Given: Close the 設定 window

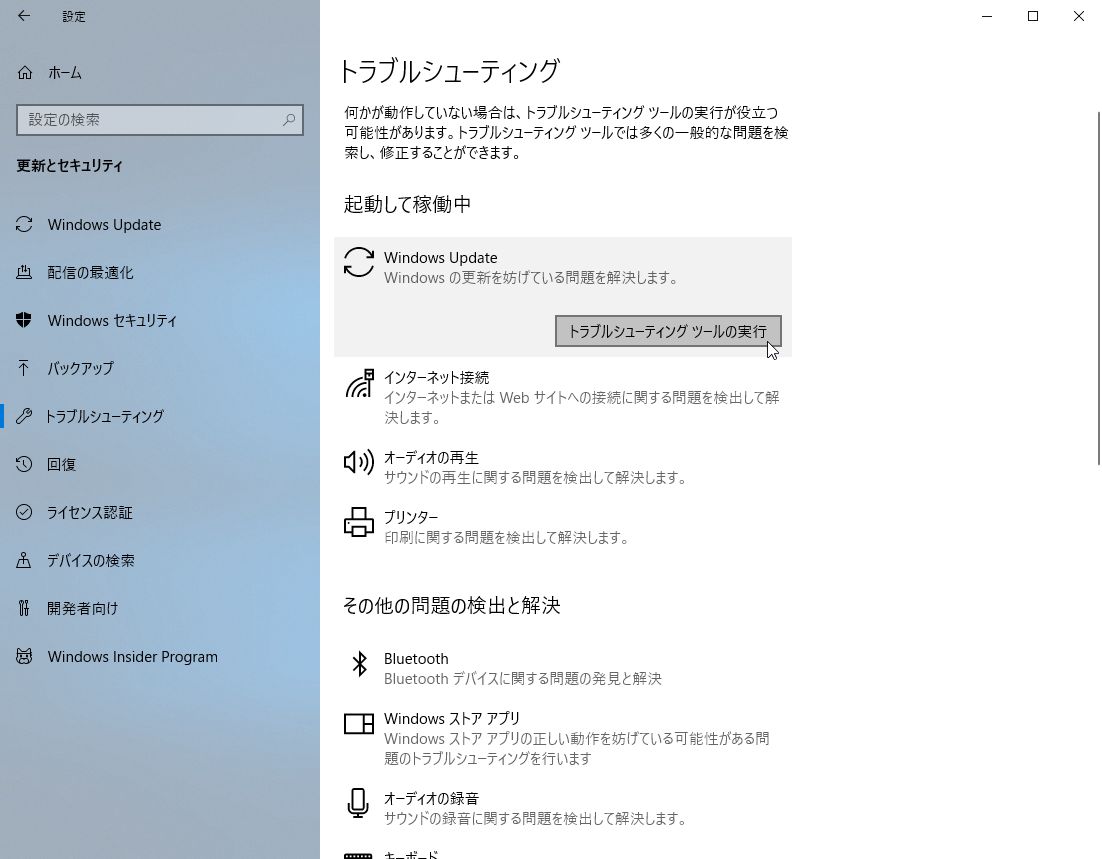Looking at the screenshot, I should [x=1079, y=16].
